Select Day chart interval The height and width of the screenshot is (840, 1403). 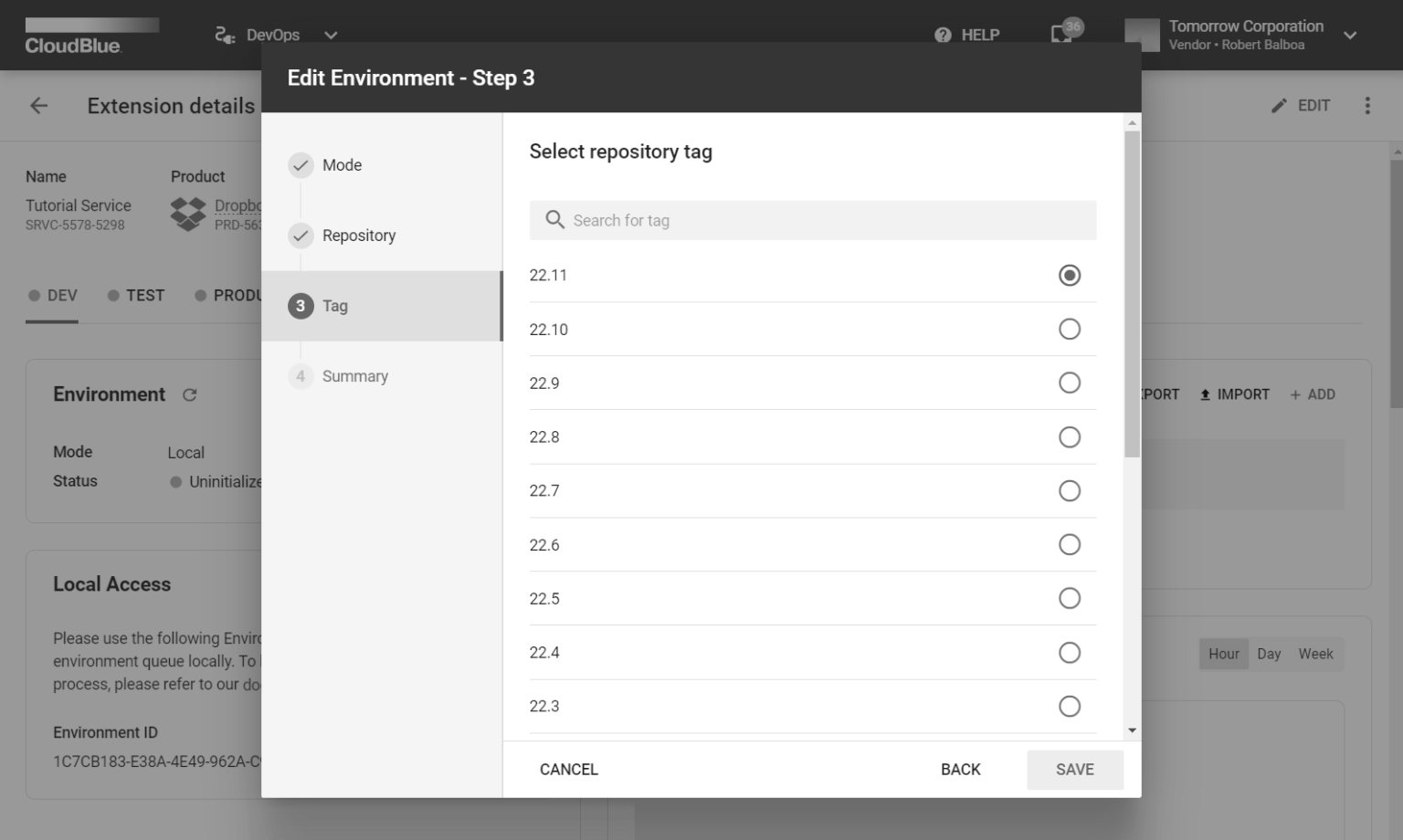tap(1269, 654)
